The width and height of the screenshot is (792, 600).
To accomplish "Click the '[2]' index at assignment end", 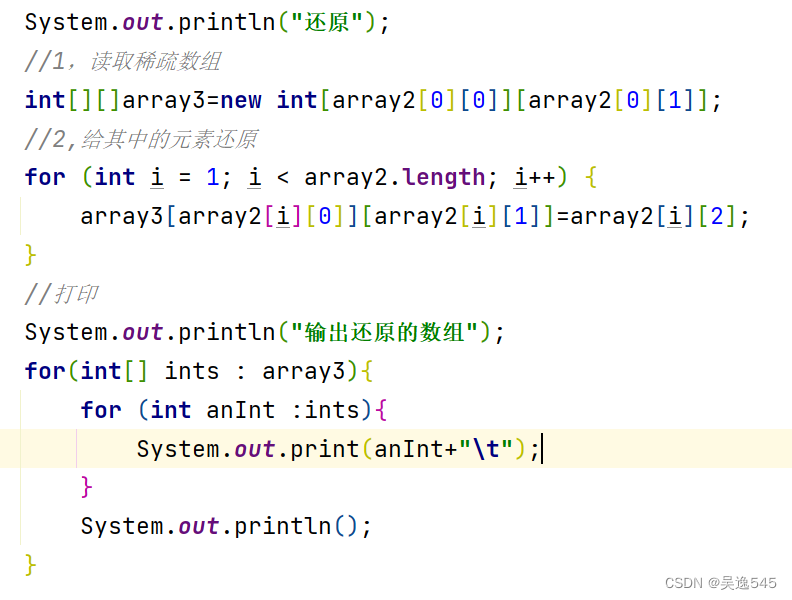I will click(717, 216).
